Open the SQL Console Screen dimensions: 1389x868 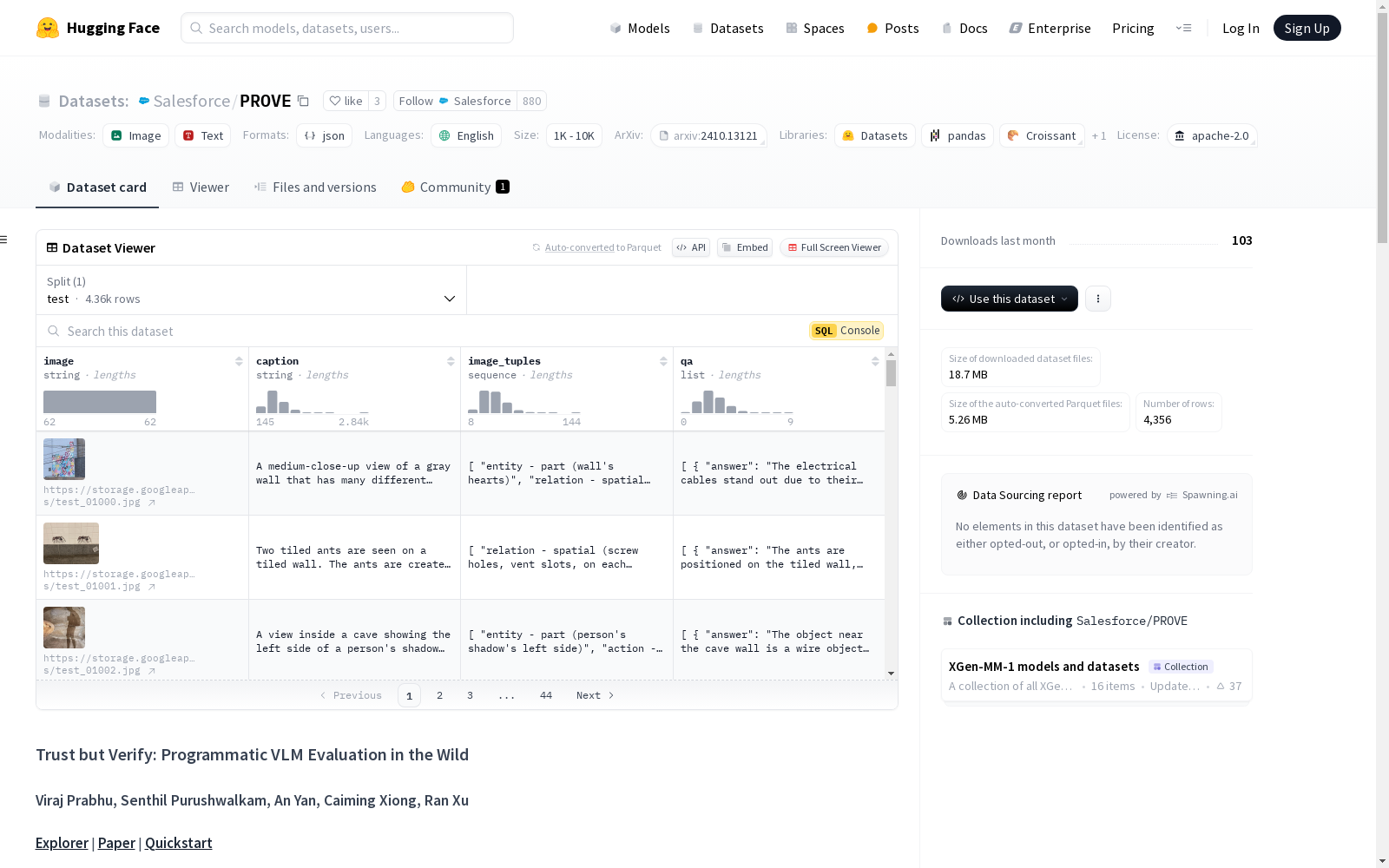[x=846, y=331]
